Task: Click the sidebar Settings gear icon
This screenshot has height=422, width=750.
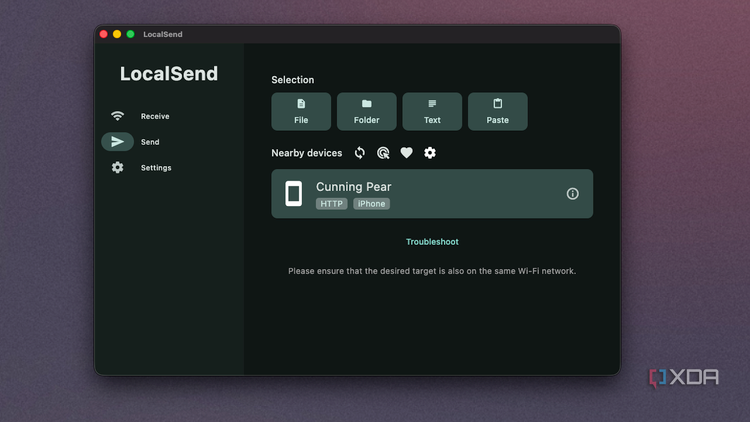Action: coord(118,167)
